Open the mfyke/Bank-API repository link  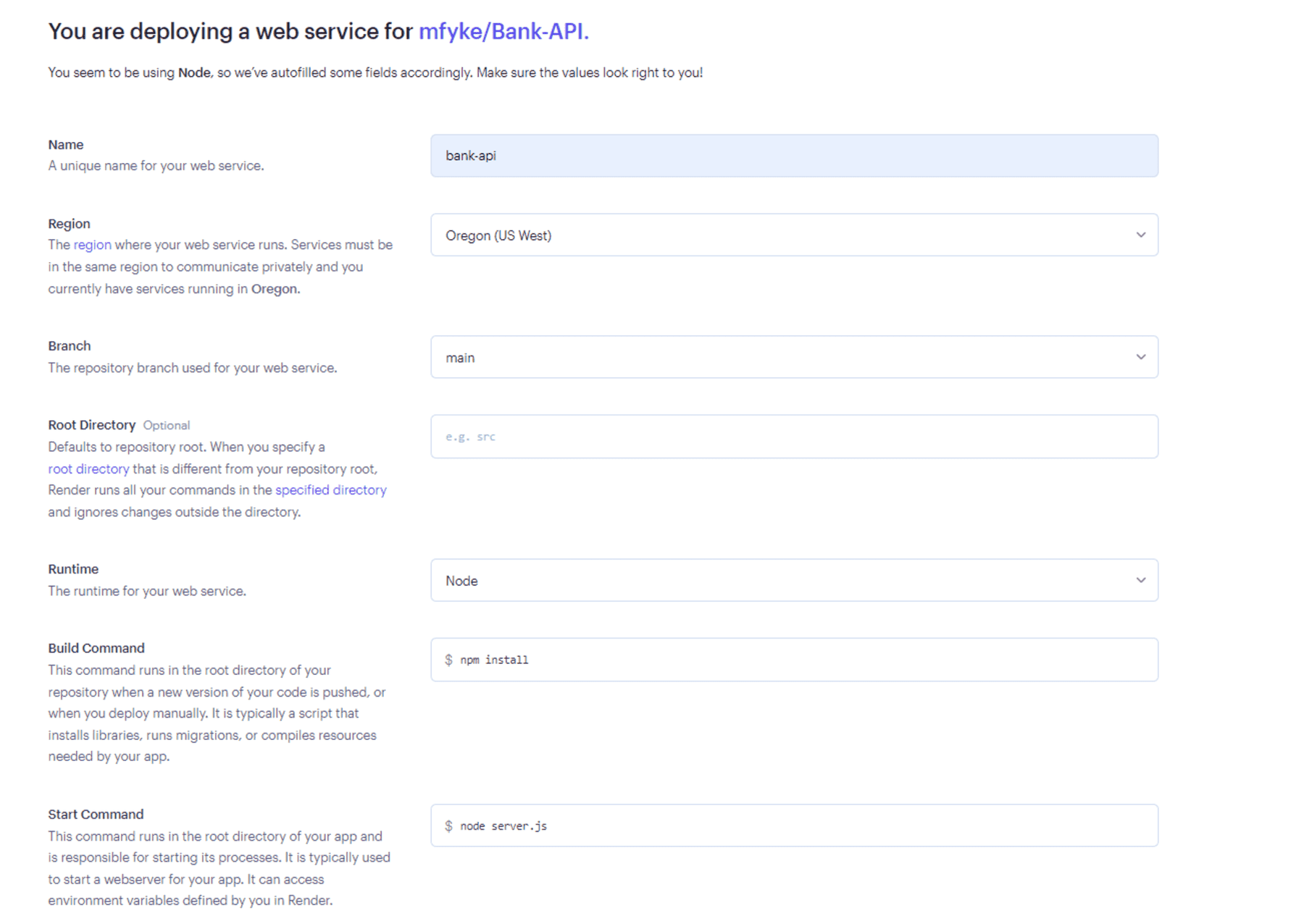click(503, 32)
